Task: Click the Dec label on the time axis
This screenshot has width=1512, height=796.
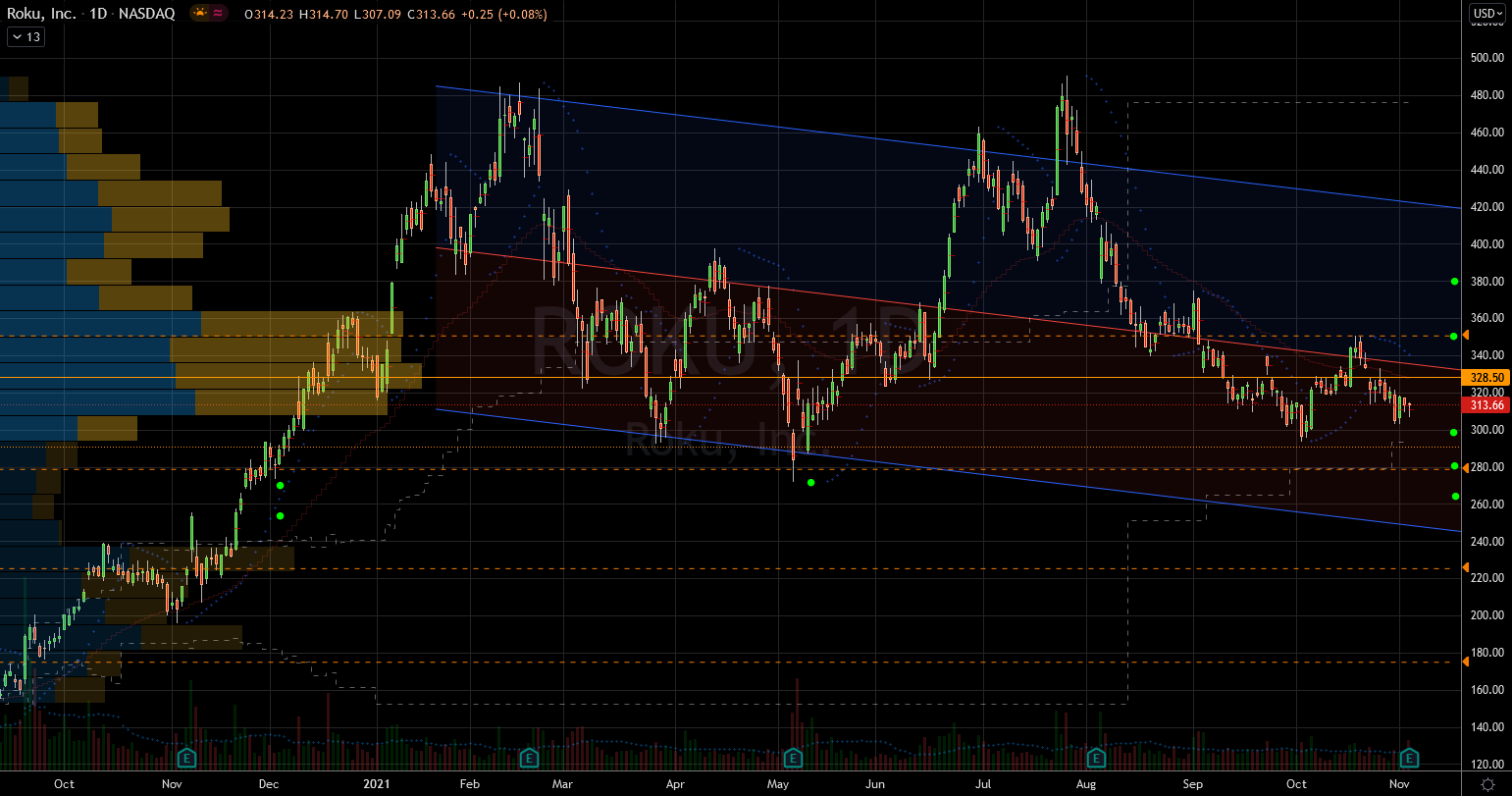Action: [x=269, y=784]
